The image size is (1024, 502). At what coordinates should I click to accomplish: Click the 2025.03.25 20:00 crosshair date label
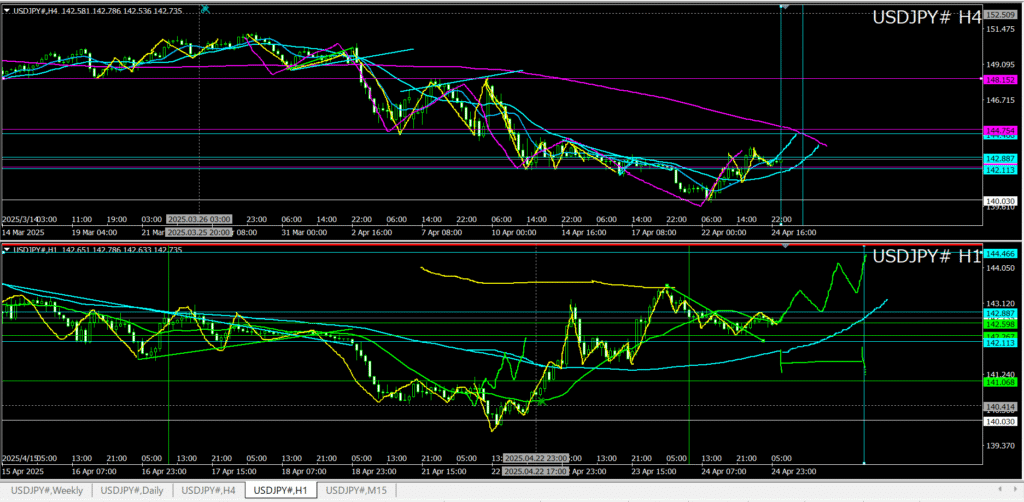coord(199,232)
